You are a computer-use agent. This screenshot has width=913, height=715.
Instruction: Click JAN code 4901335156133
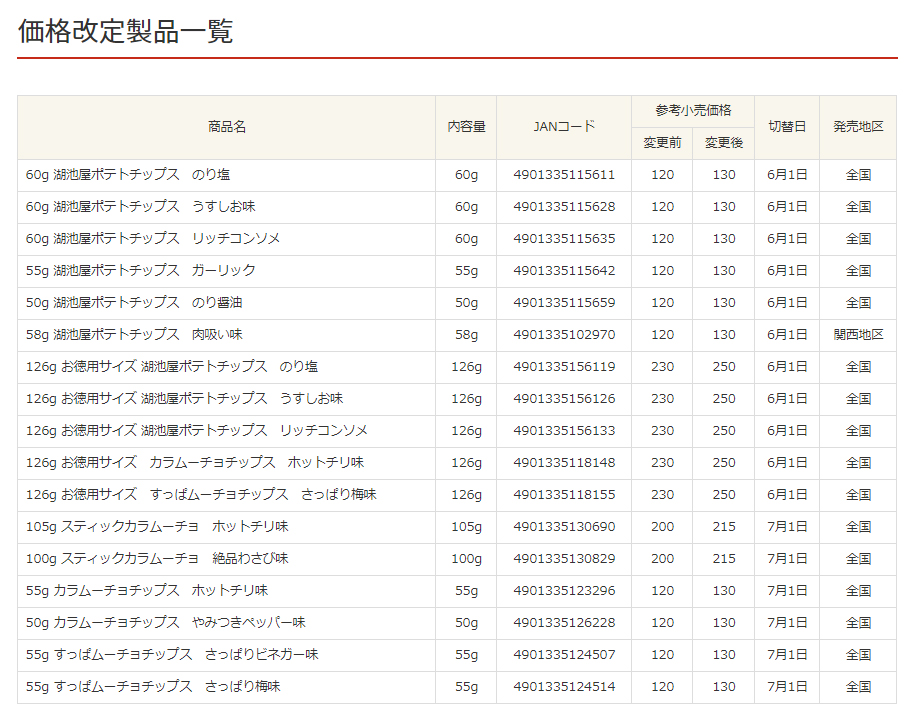pos(564,431)
